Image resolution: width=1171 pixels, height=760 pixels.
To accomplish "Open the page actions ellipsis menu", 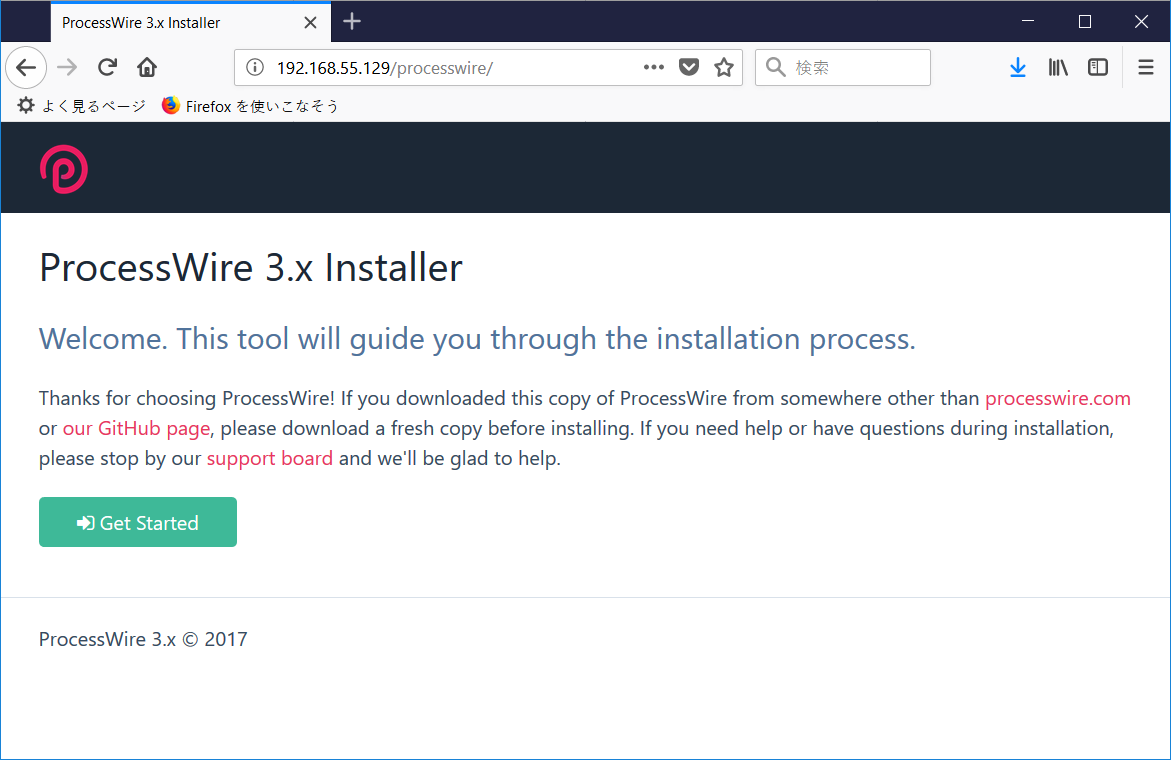I will click(x=653, y=67).
